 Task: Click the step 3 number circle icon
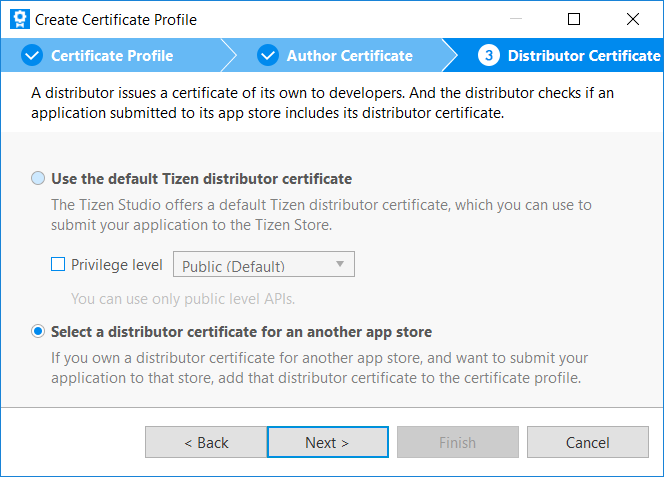488,56
